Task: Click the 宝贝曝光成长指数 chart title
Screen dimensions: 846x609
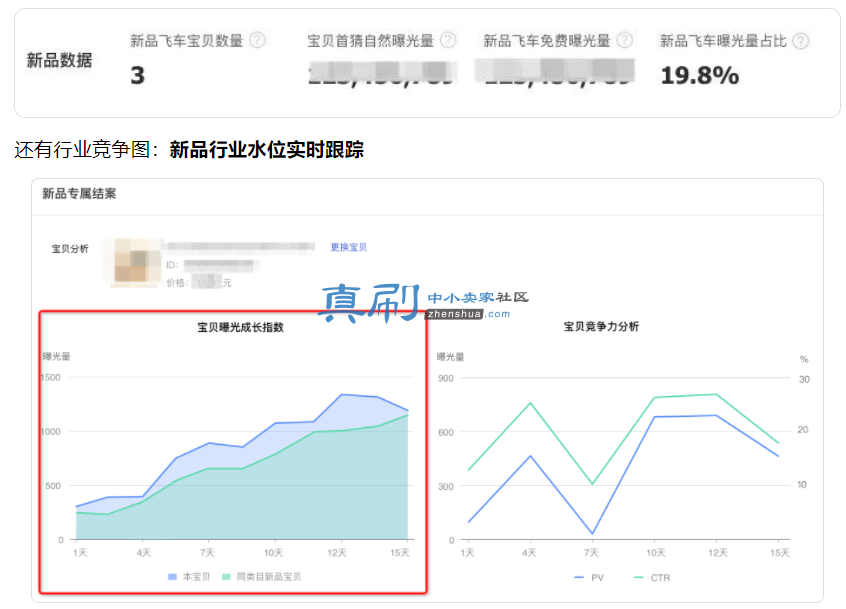Action: click(240, 327)
